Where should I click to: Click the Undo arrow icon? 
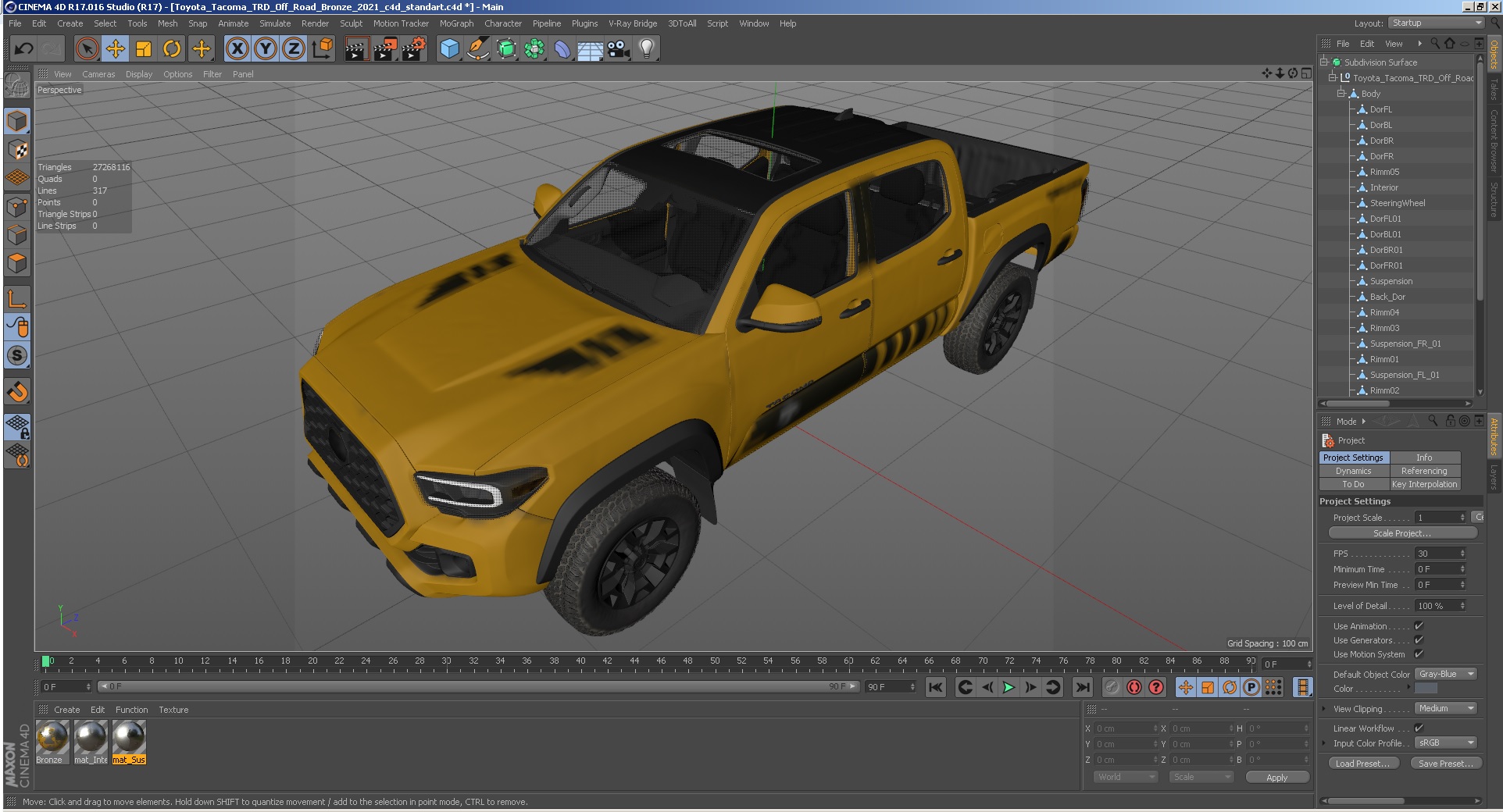coord(23,49)
